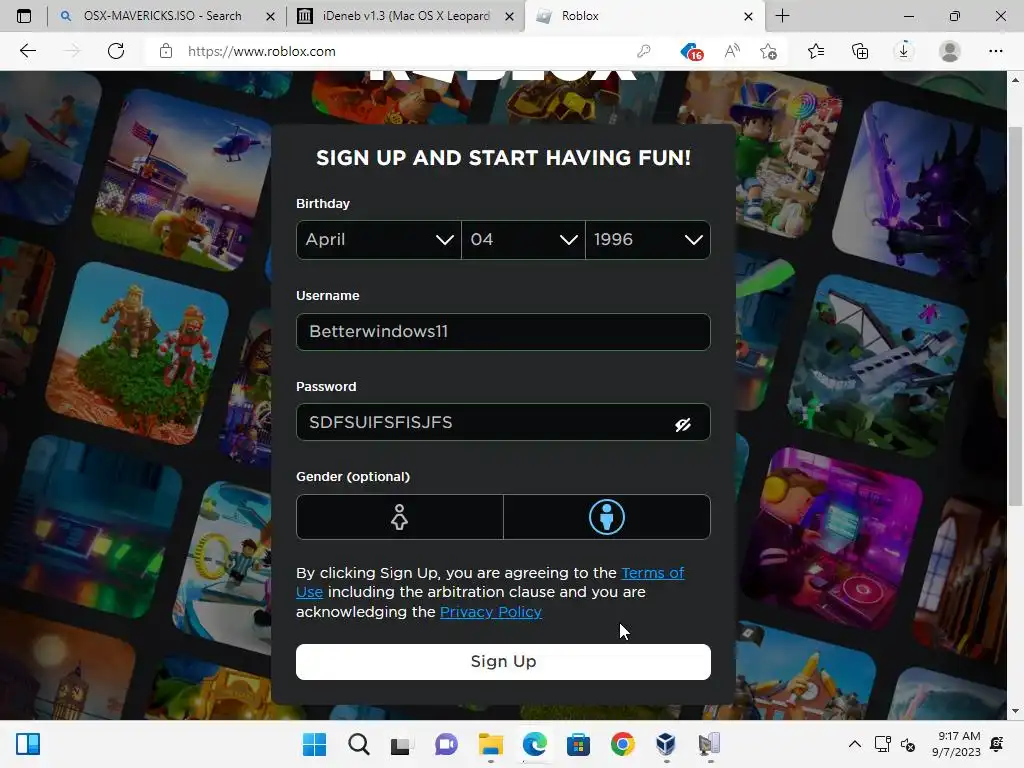Image resolution: width=1024 pixels, height=768 pixels.
Task: Open the tab actions menu icon
Action: coord(24,16)
